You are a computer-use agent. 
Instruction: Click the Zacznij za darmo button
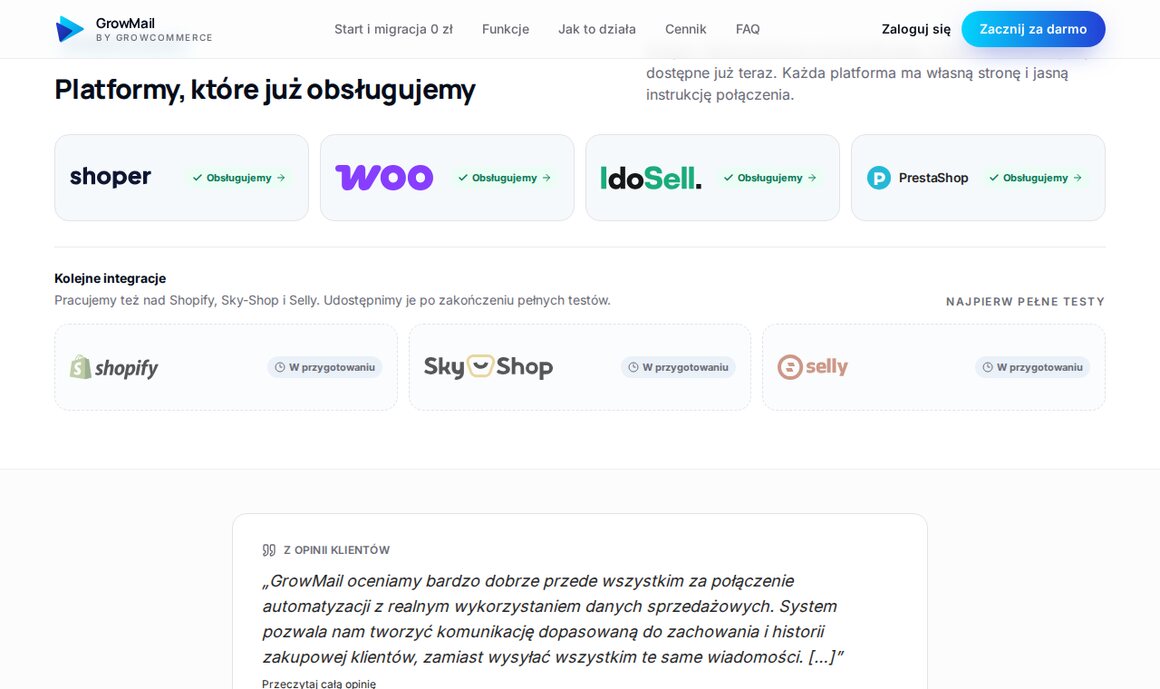tap(1033, 29)
